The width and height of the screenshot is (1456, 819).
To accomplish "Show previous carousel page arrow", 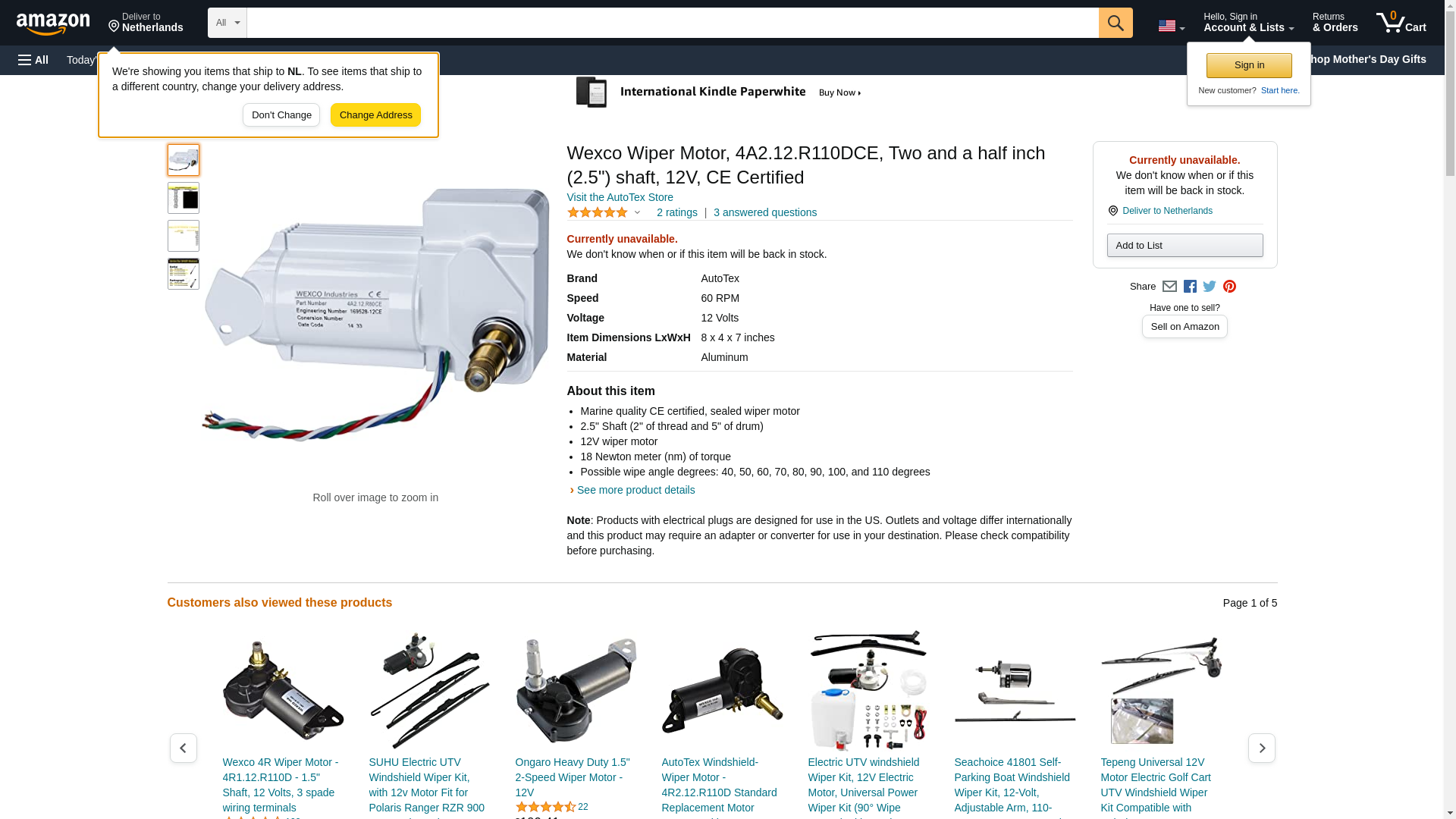I will coord(184,748).
